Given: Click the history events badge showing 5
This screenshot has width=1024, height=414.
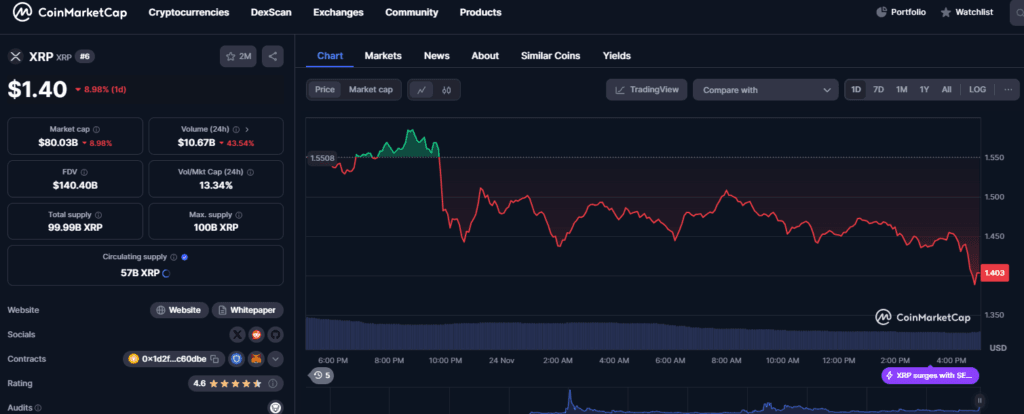Looking at the screenshot, I should [322, 375].
